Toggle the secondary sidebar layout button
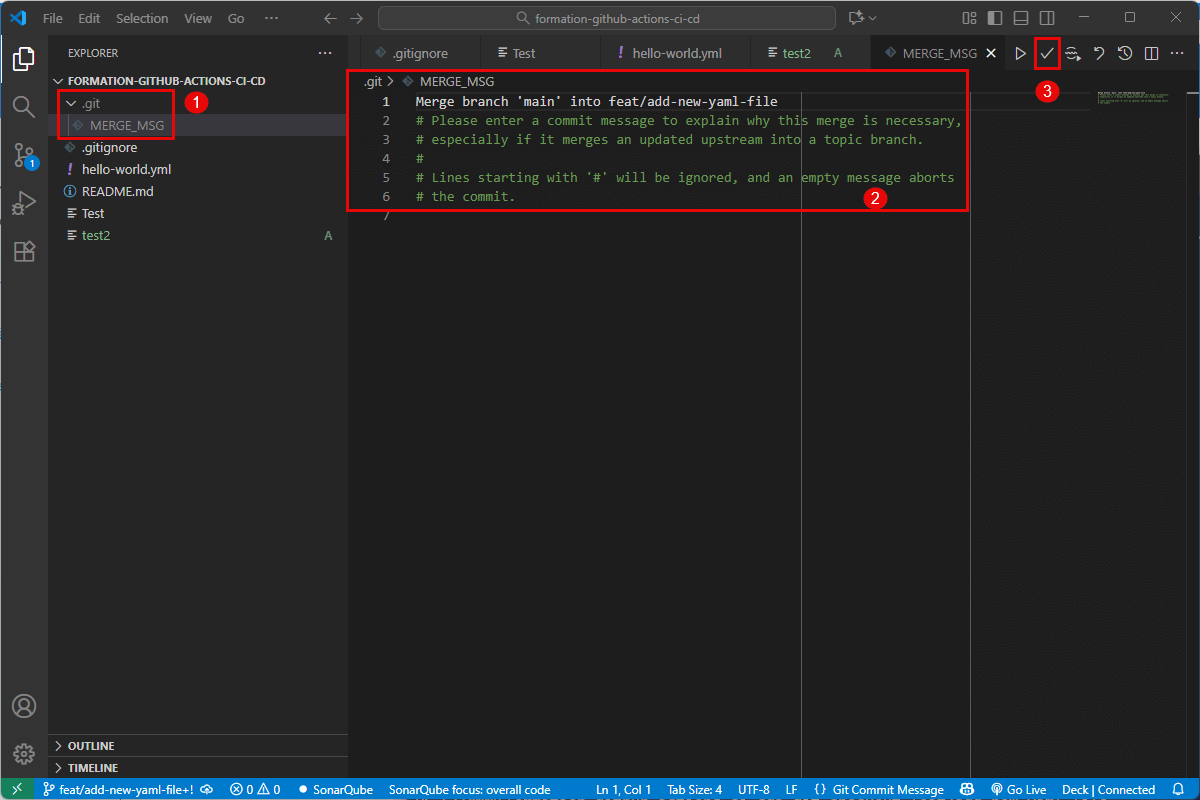Image resolution: width=1200 pixels, height=800 pixels. pos(1046,18)
